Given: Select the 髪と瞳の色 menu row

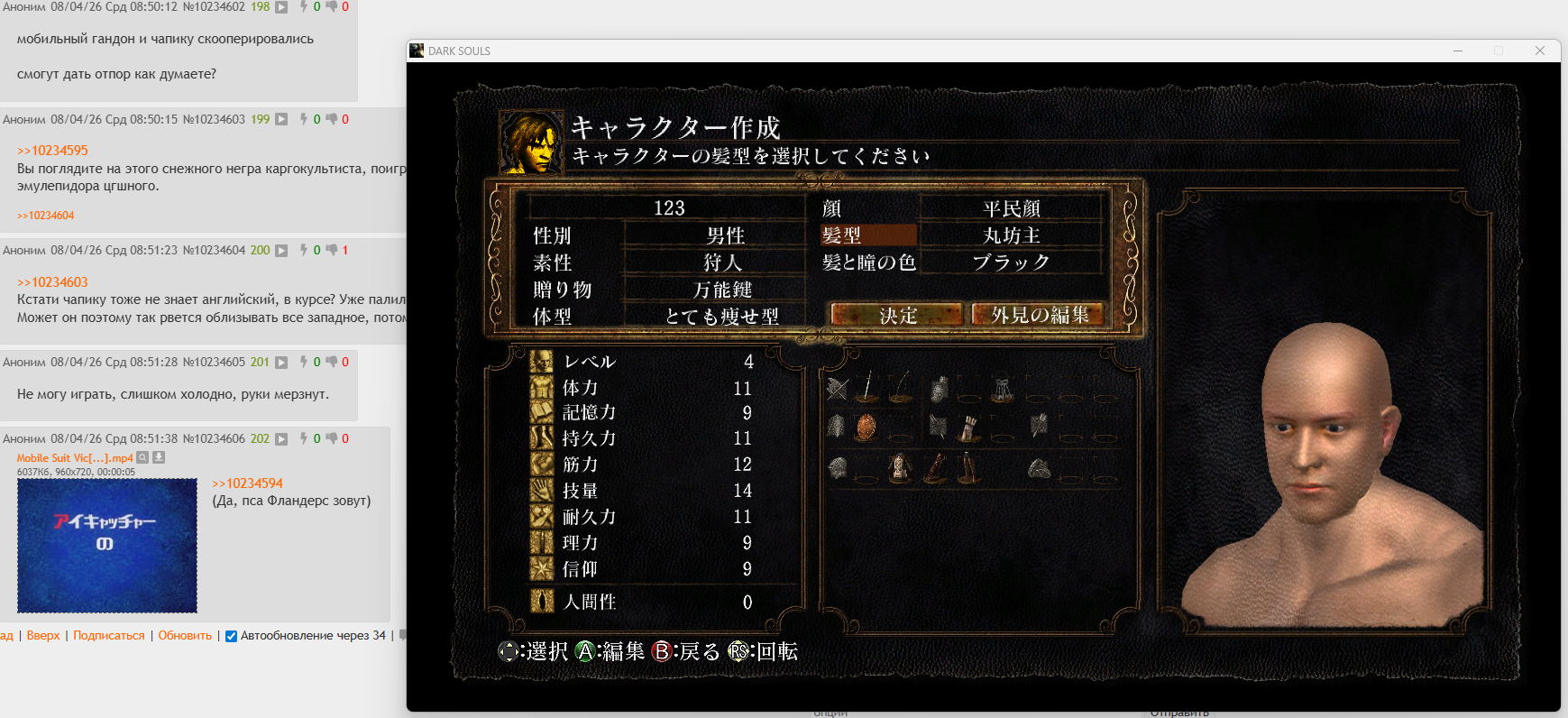Looking at the screenshot, I should coord(961,262).
